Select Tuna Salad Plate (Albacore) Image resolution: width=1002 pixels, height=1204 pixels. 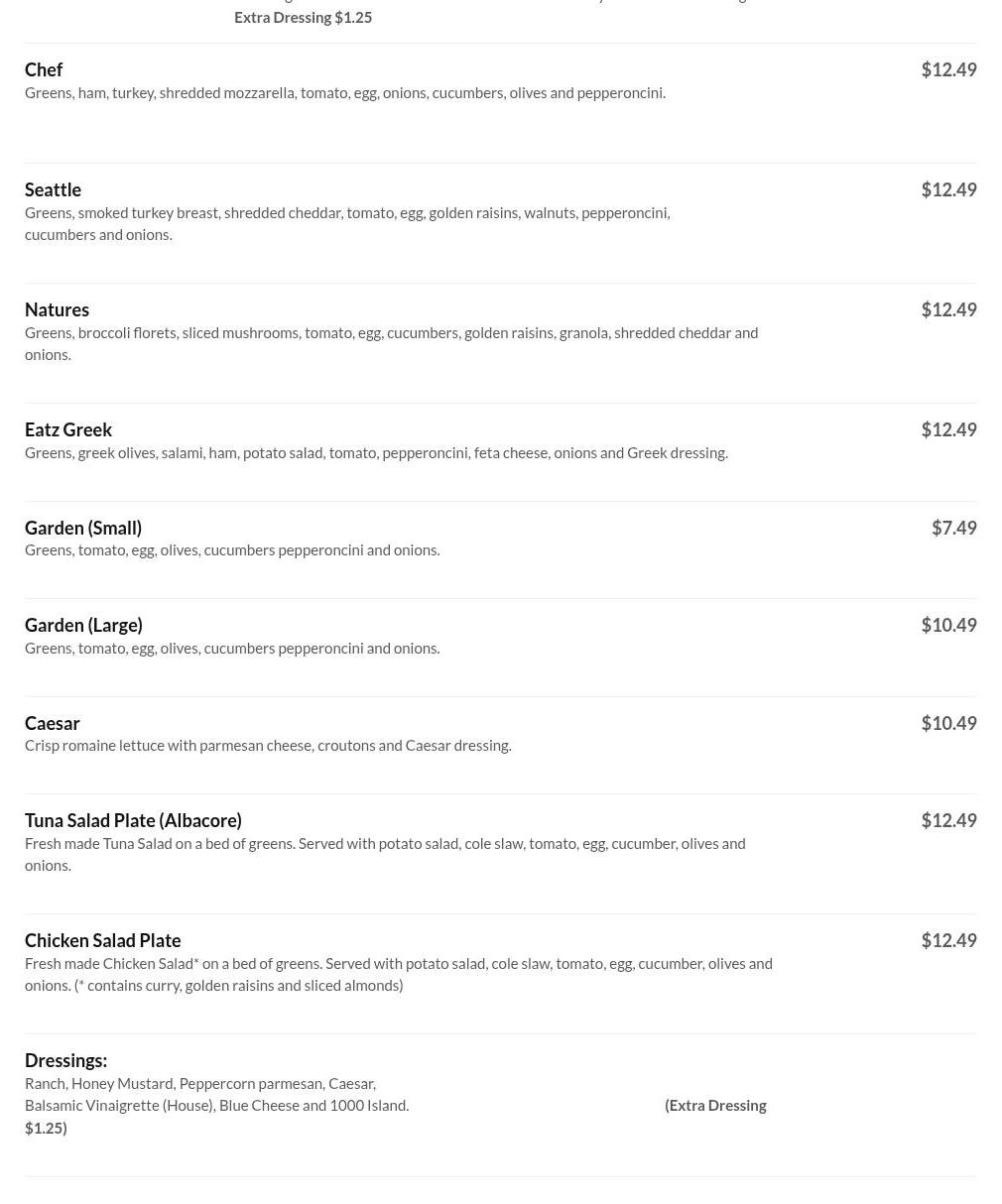tap(133, 820)
